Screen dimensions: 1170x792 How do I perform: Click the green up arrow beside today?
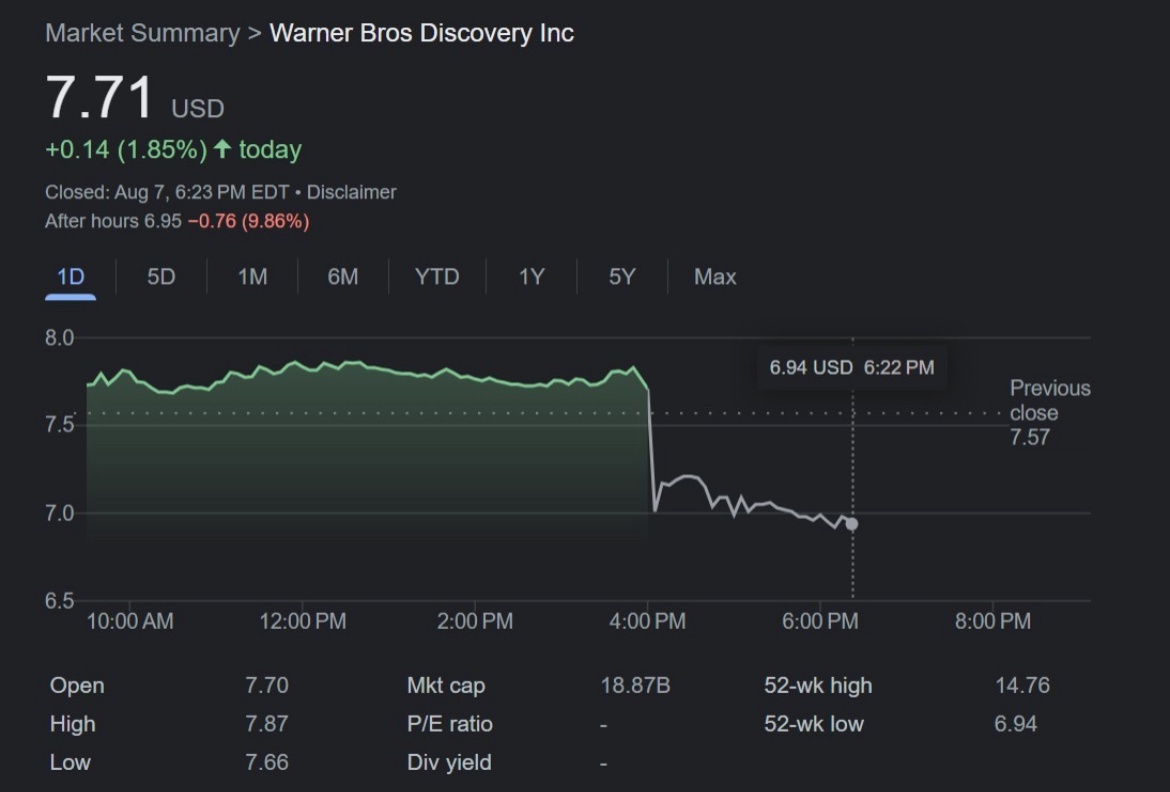(x=222, y=150)
